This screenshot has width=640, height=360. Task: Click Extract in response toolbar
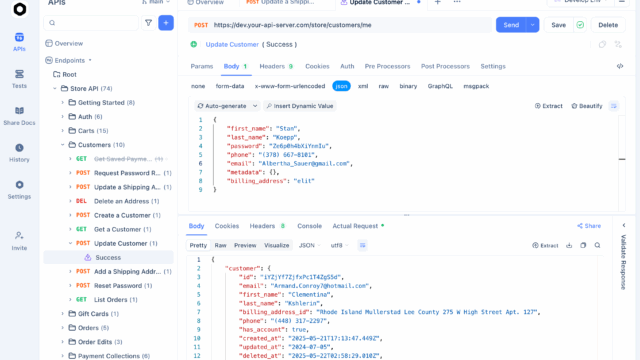(x=545, y=245)
